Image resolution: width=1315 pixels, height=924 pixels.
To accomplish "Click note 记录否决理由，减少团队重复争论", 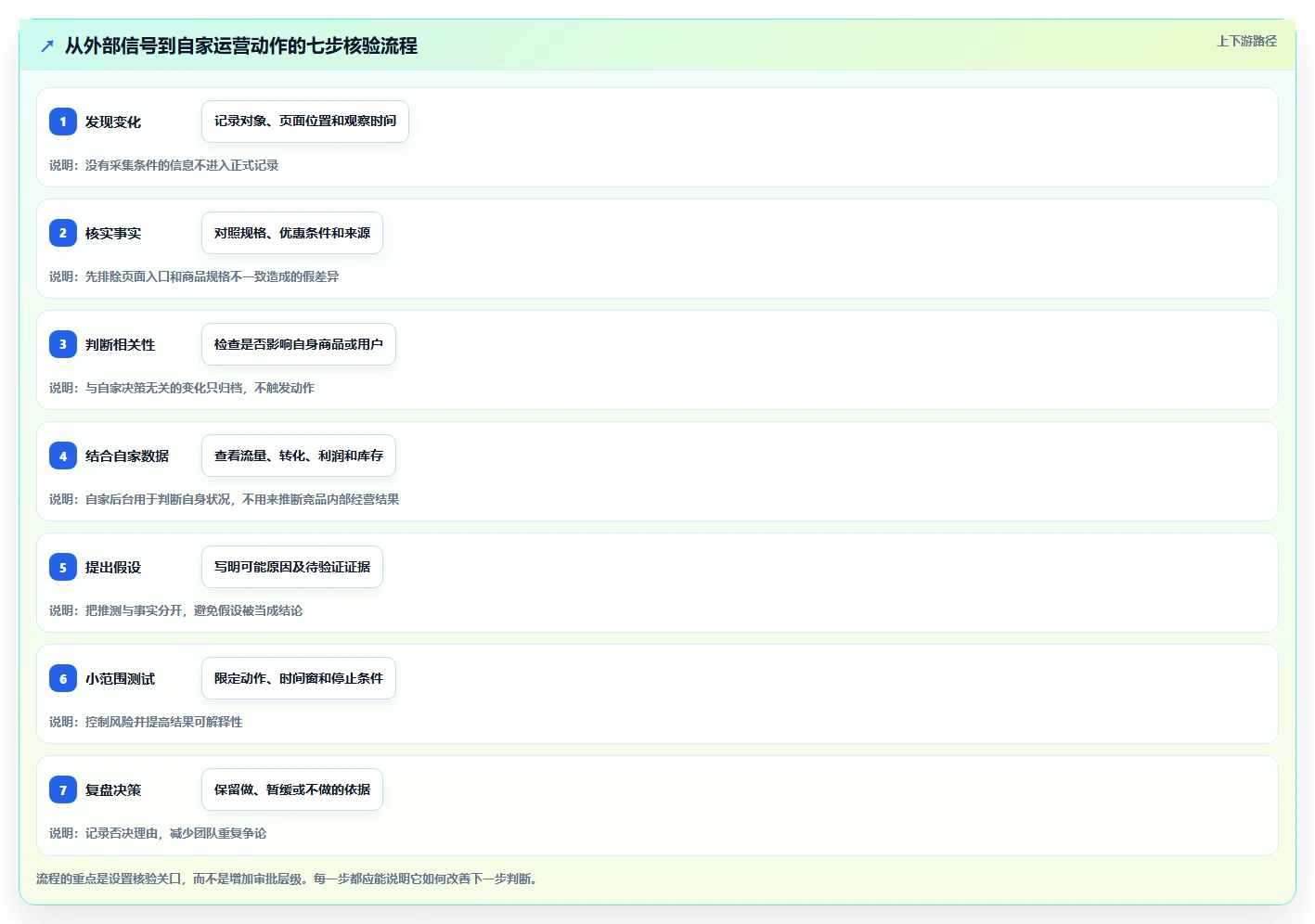I will tap(175, 833).
